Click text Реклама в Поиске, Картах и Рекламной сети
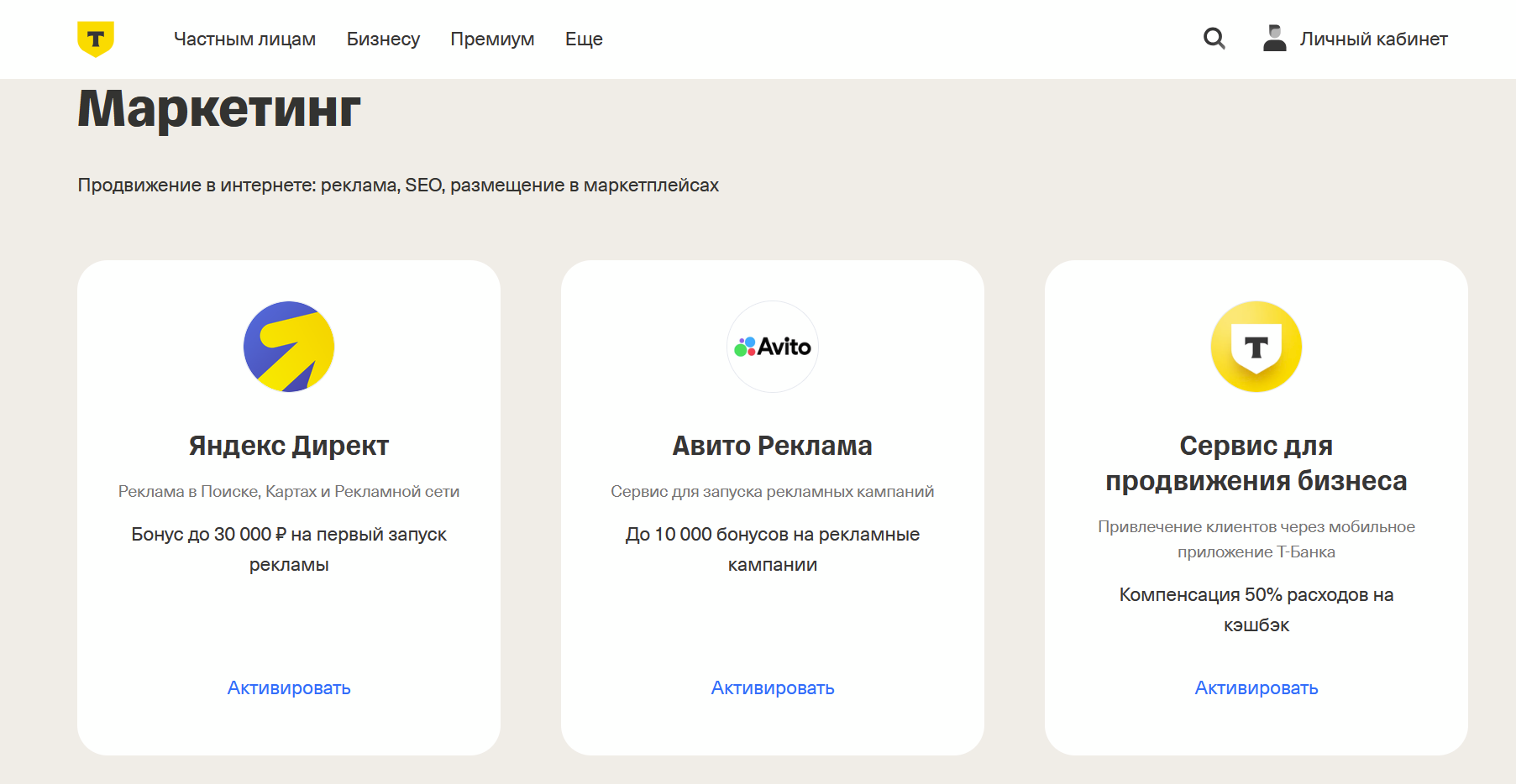 click(289, 491)
